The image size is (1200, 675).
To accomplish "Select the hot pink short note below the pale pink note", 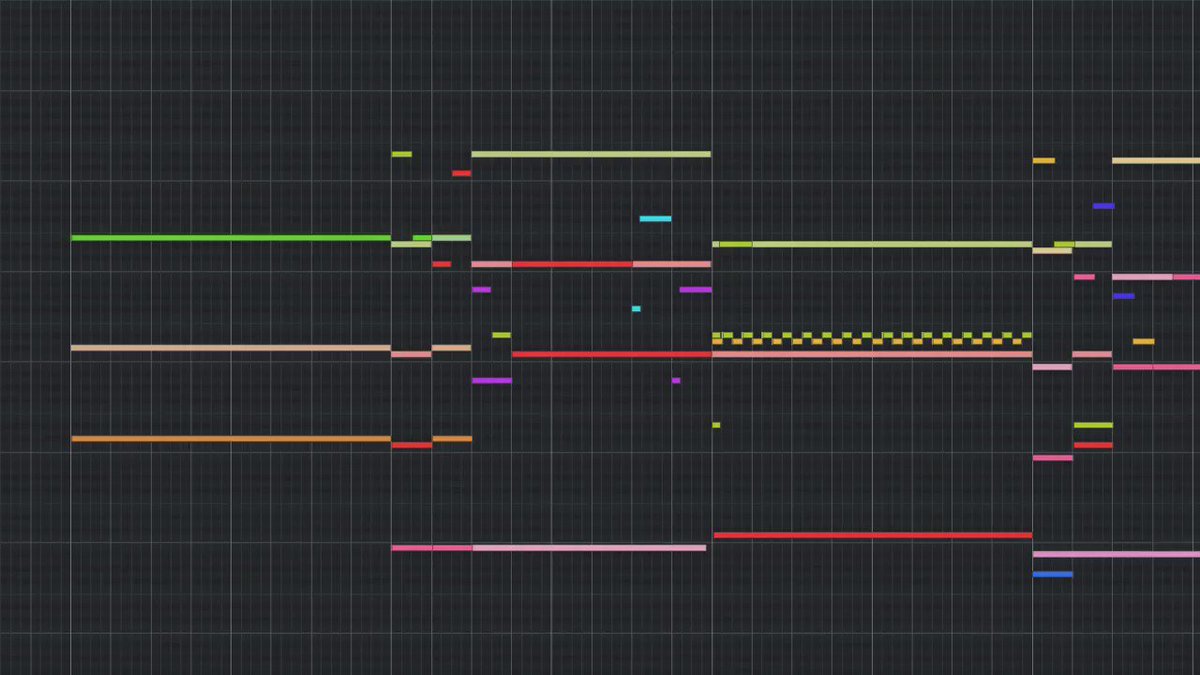I will click(1053, 458).
